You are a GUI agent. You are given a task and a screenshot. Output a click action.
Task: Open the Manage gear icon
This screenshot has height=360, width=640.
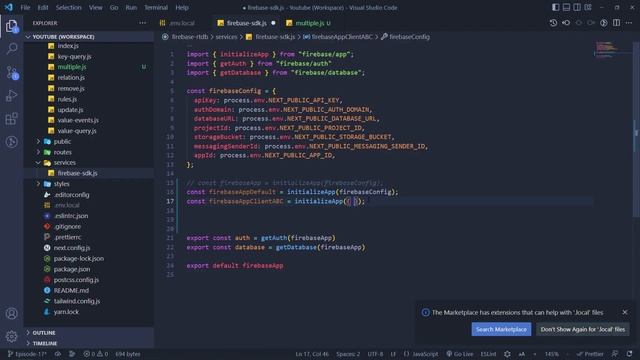11,336
